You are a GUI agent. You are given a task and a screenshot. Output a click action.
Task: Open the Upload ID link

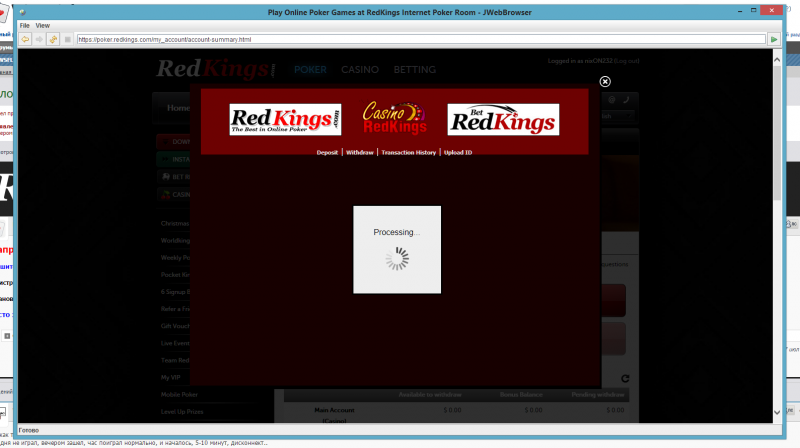[458, 152]
